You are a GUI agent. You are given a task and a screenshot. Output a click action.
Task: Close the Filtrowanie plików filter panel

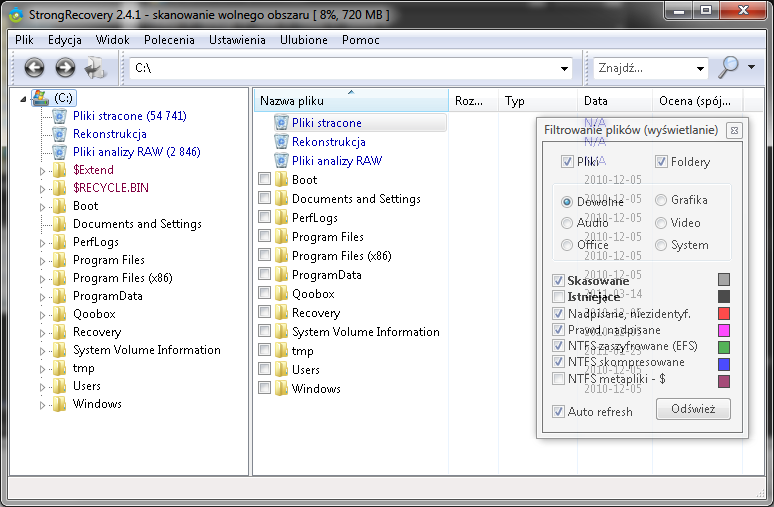tap(734, 131)
